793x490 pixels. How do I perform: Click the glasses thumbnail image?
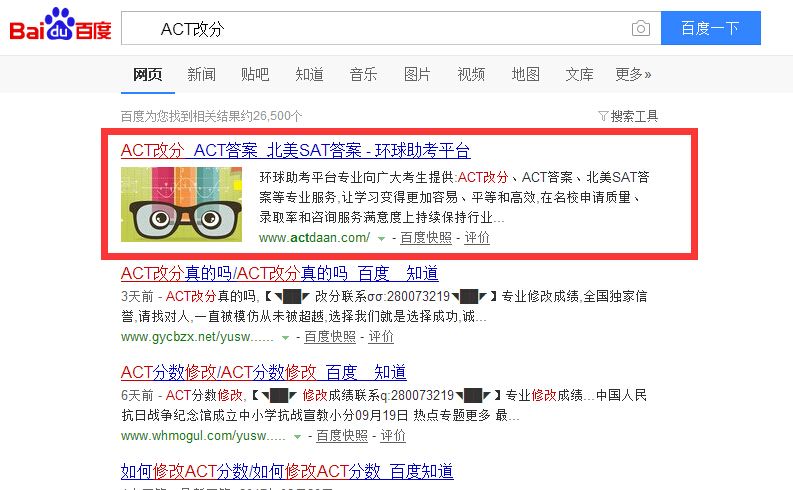[x=181, y=204]
